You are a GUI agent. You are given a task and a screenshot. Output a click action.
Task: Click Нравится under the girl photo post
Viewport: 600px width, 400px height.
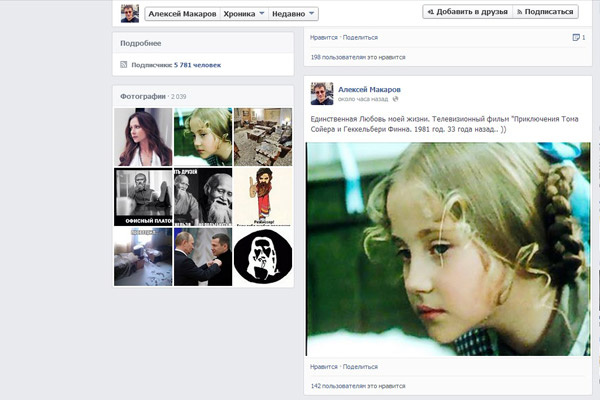pyautogui.click(x=324, y=367)
